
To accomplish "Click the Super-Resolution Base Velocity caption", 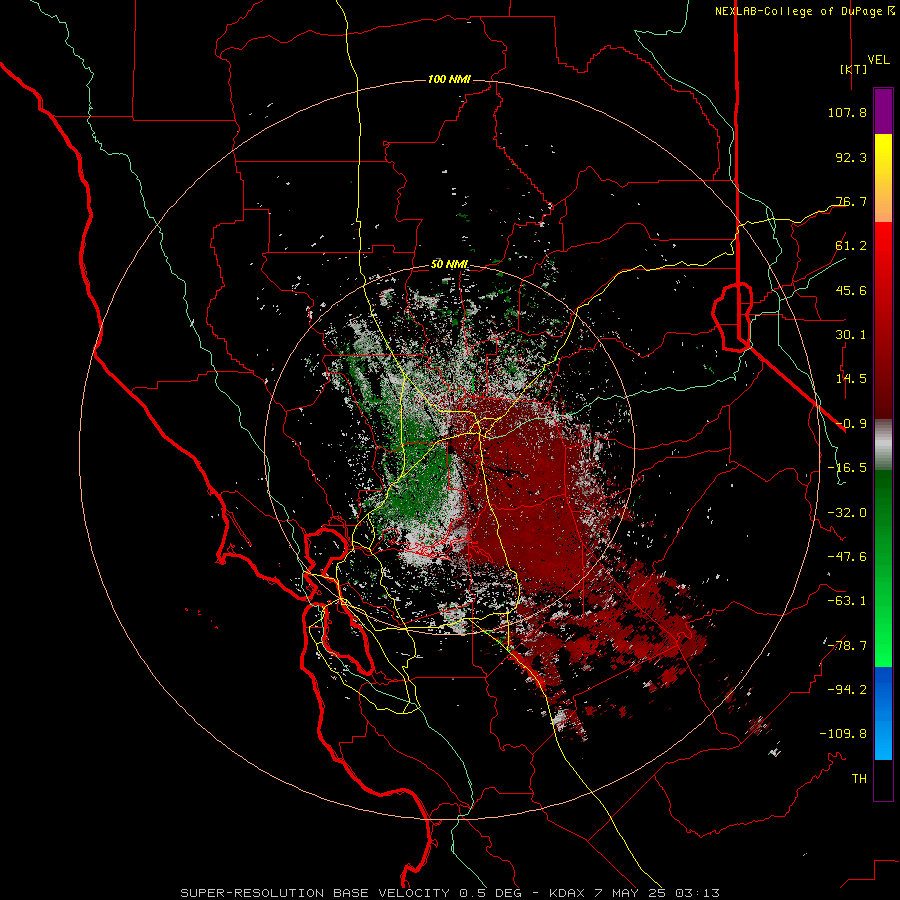I will tap(449, 893).
